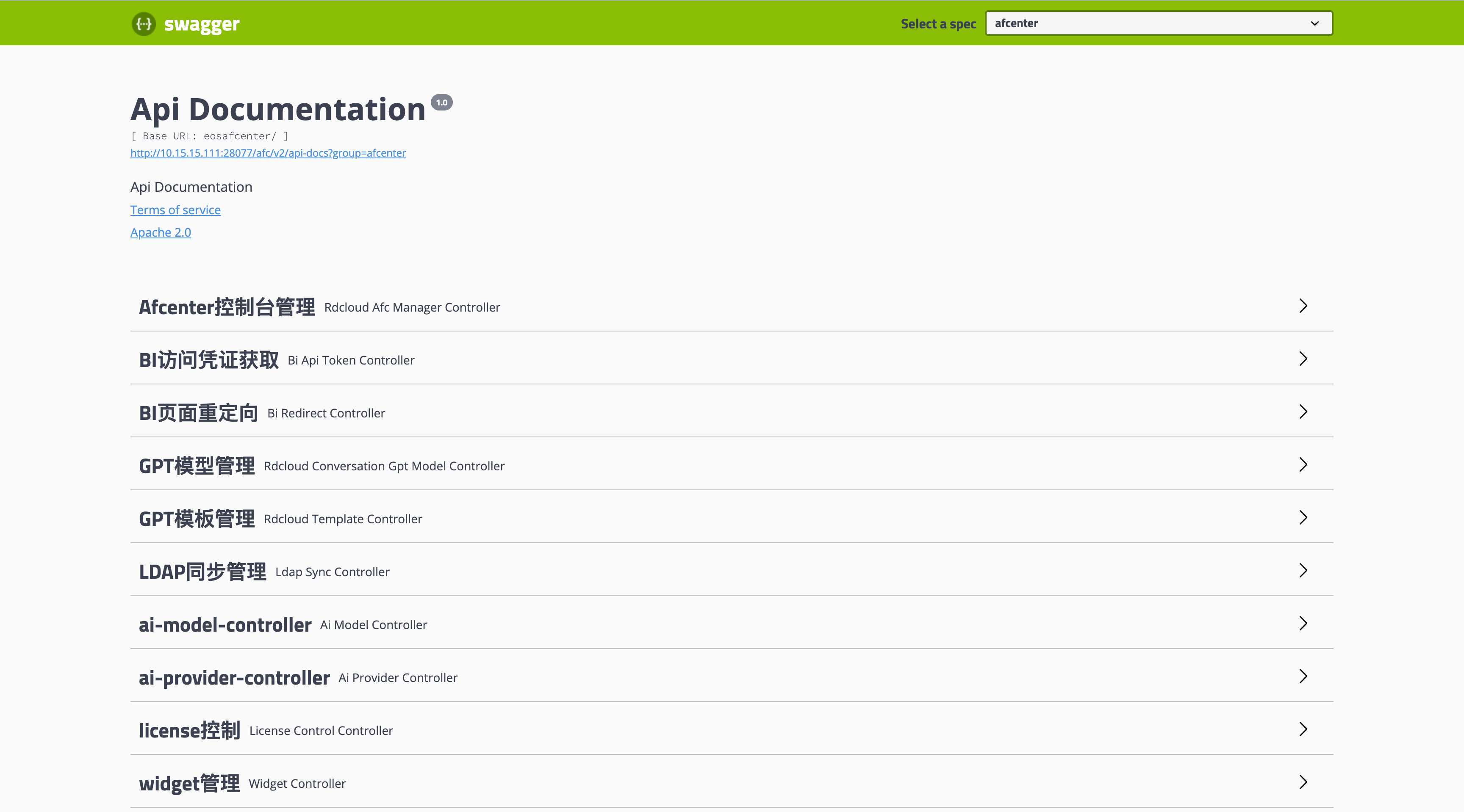1464x812 pixels.
Task: Click the Swagger logo icon
Action: click(x=144, y=24)
